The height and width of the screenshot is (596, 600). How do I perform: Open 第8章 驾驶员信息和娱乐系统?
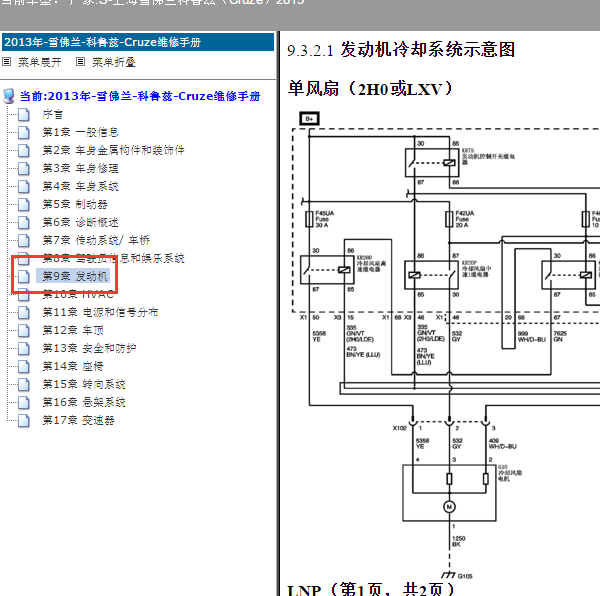pyautogui.click(x=113, y=258)
